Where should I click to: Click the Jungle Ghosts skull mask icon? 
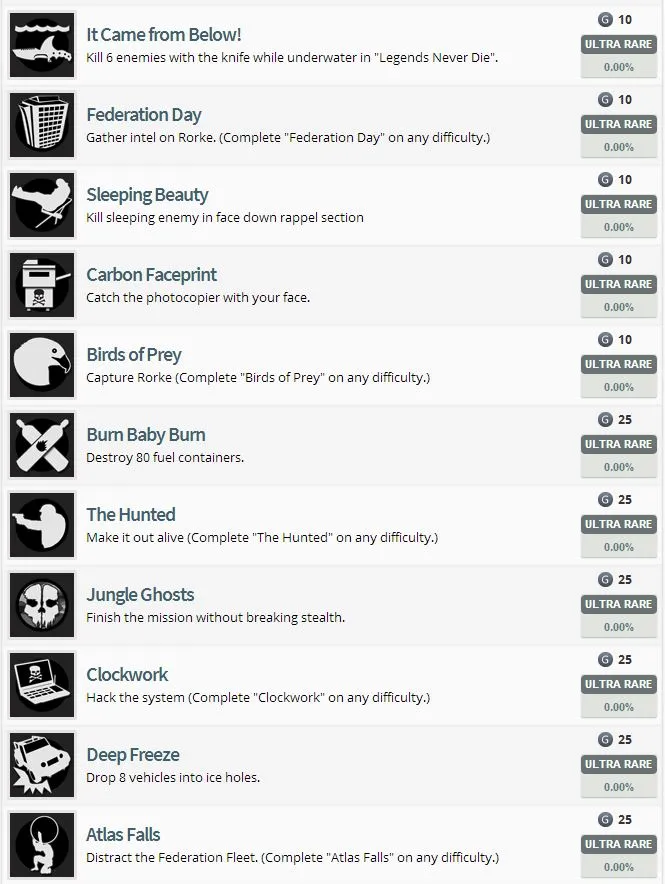click(x=42, y=606)
